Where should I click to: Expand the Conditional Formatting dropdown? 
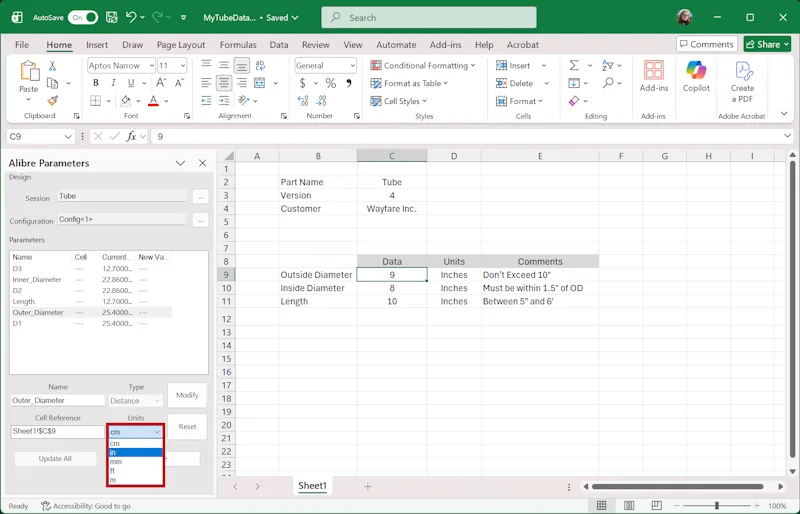423,65
